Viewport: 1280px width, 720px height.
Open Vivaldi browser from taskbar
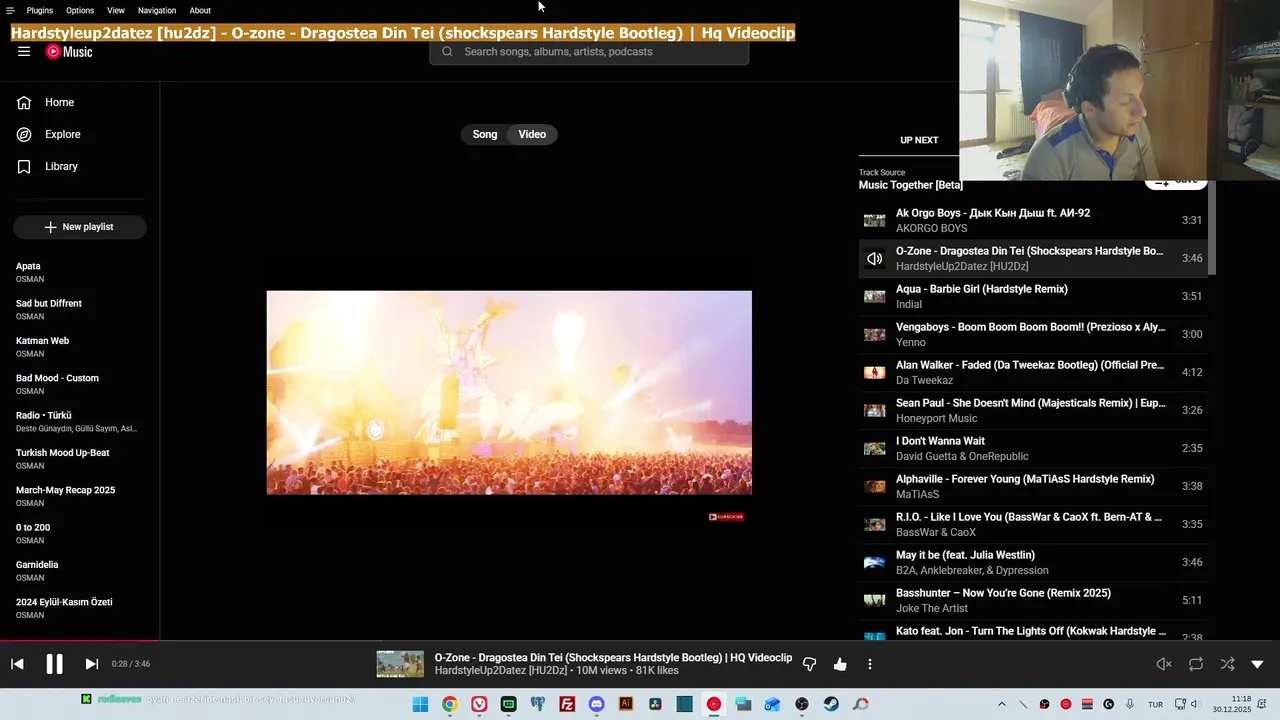click(x=479, y=704)
